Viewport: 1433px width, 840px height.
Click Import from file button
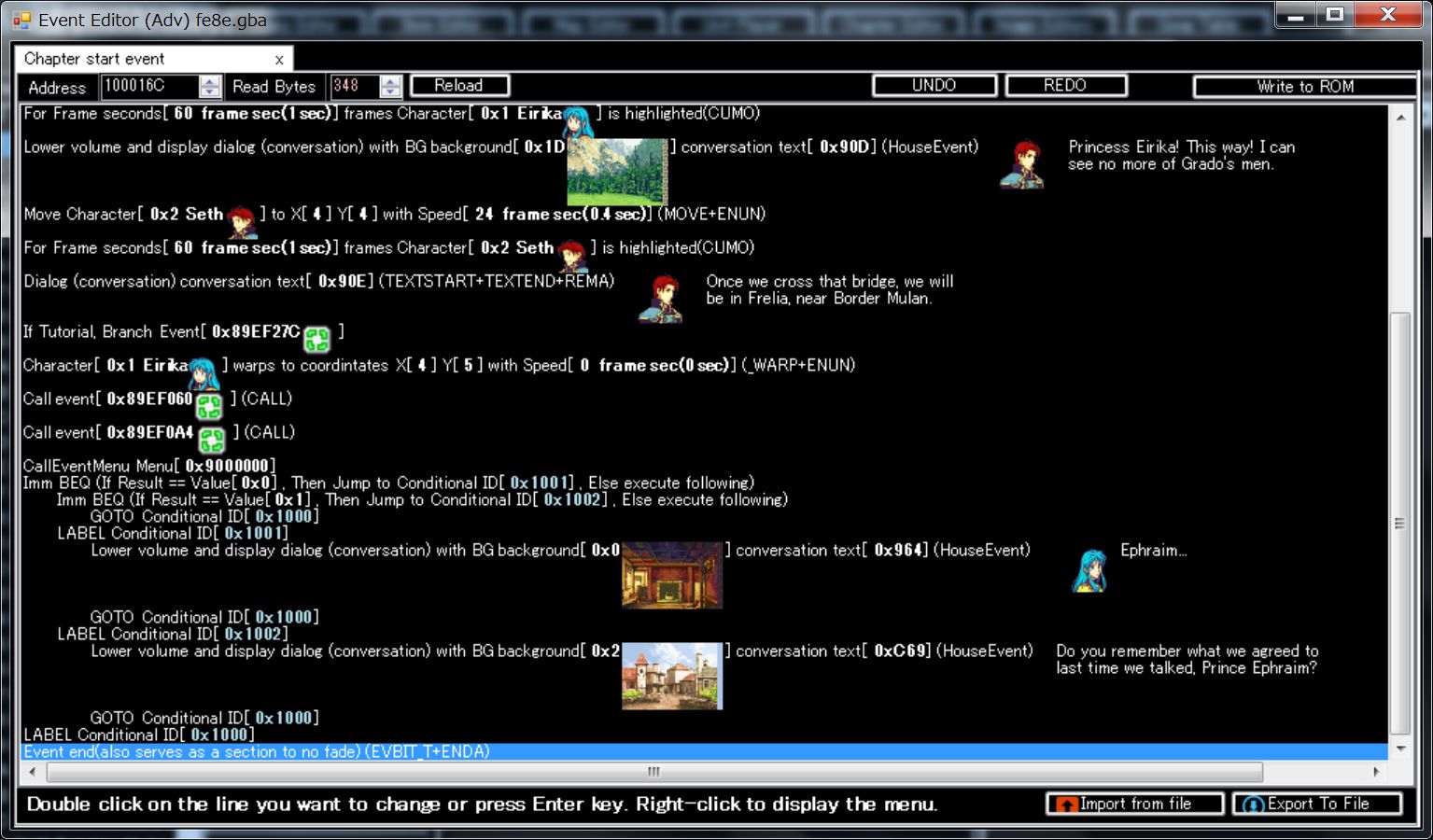(x=1134, y=804)
